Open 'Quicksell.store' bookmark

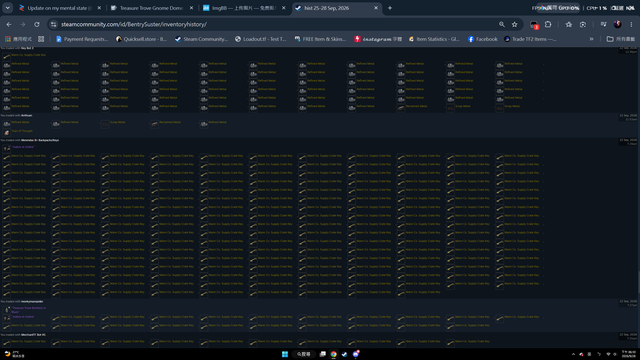pyautogui.click(x=142, y=39)
